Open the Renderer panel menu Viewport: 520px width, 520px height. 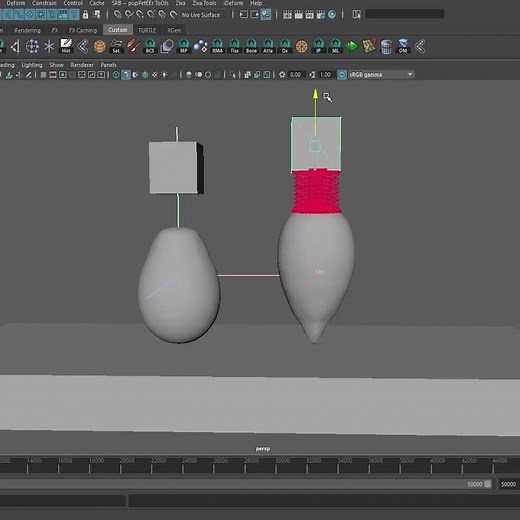[x=82, y=65]
